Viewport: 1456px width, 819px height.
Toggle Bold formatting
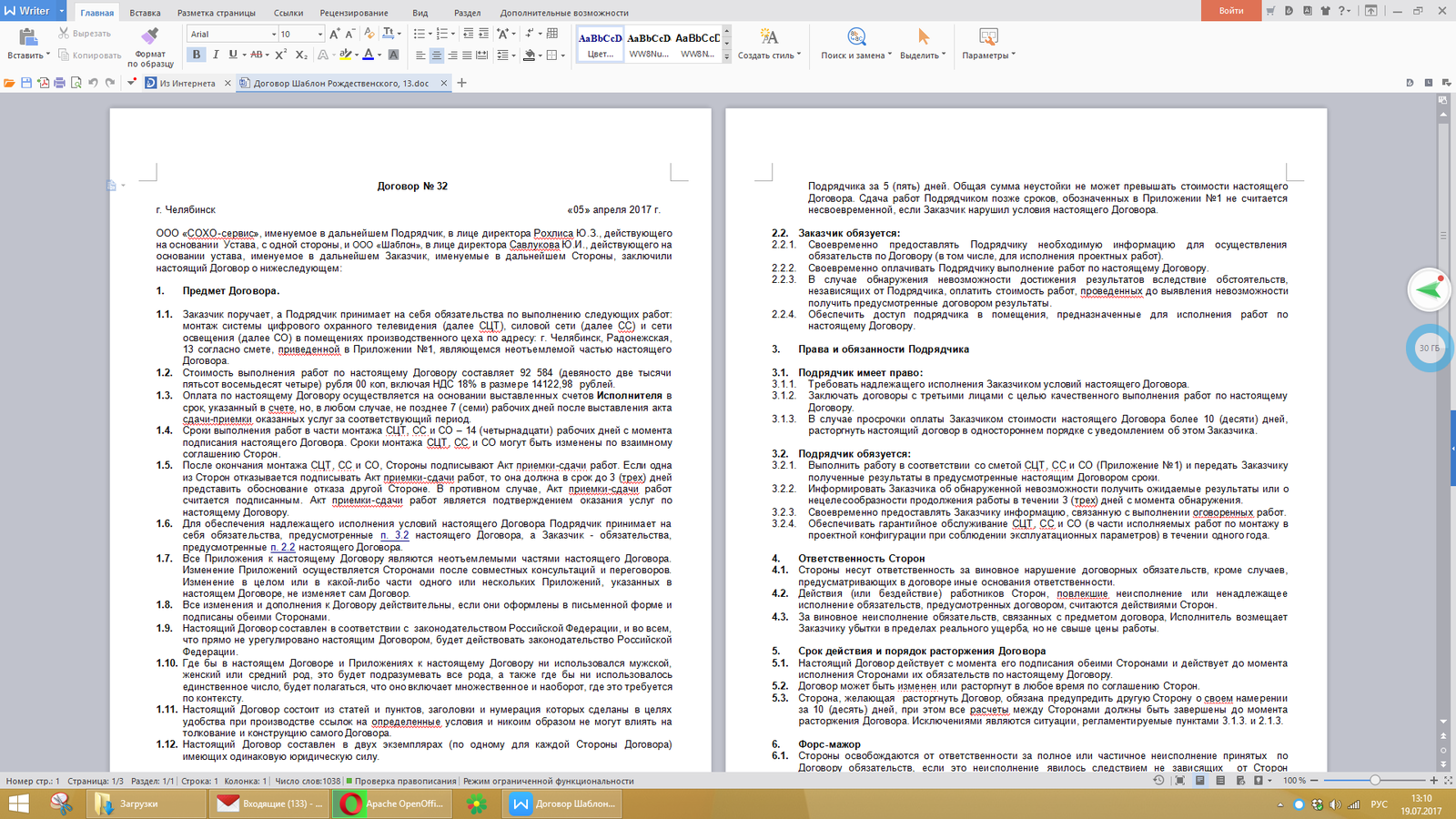pos(197,55)
